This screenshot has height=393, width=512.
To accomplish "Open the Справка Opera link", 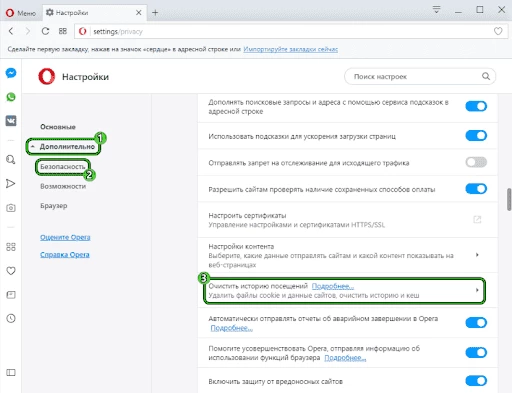I will click(65, 255).
